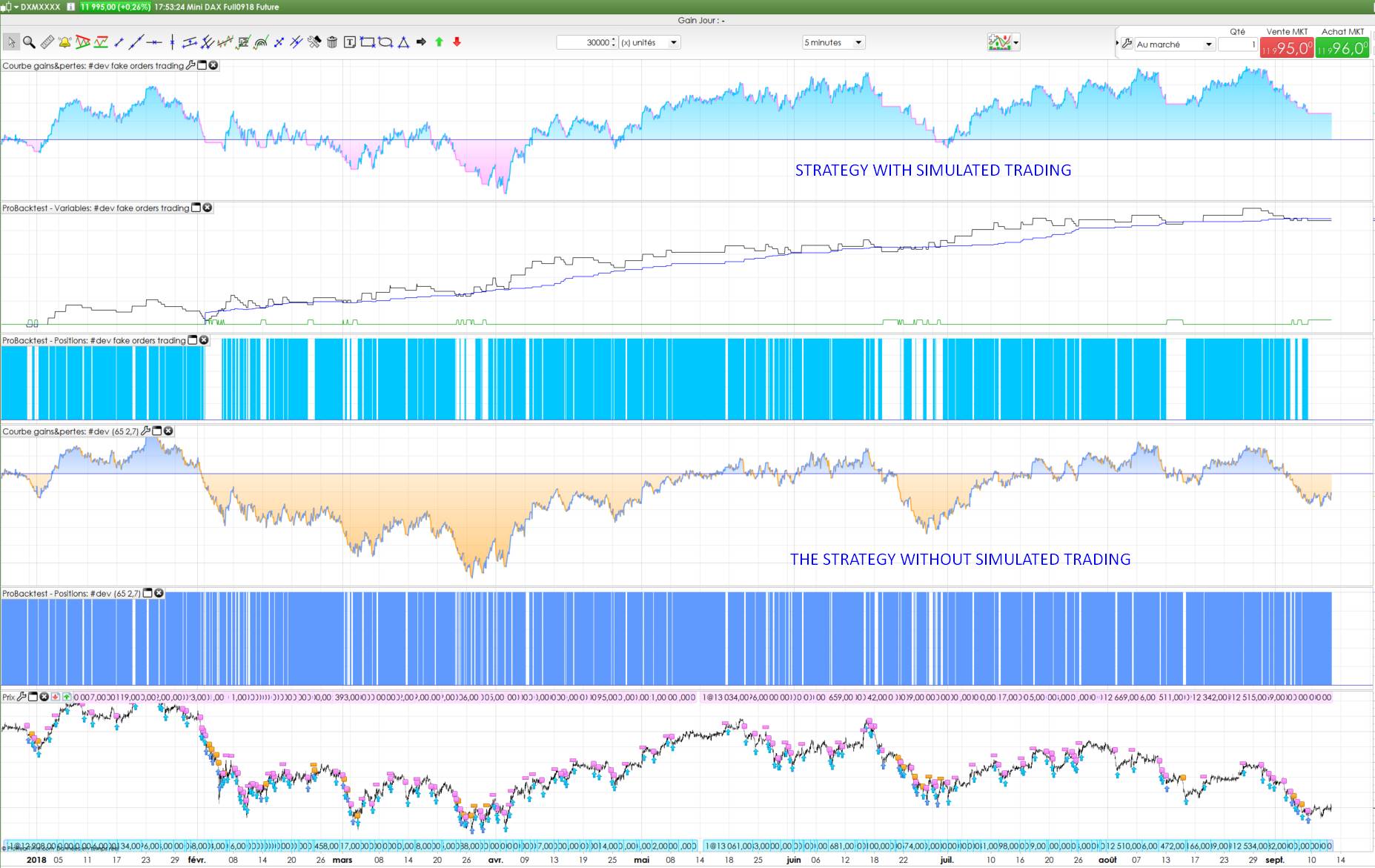Draw a vertical line with the tool
1375x868 pixels.
click(x=172, y=42)
